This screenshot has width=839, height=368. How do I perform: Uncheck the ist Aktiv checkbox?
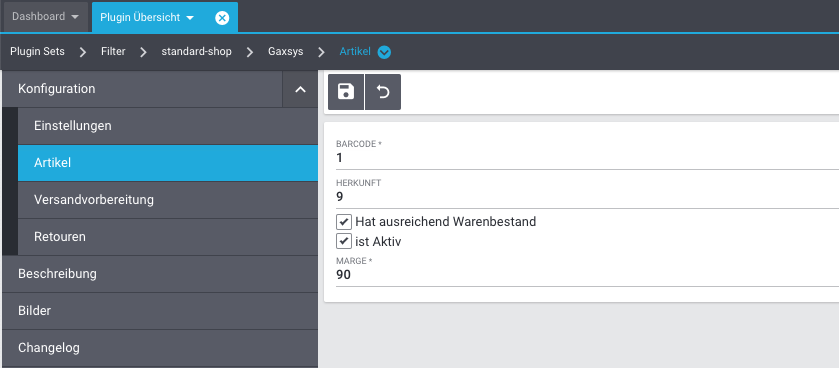[344, 242]
